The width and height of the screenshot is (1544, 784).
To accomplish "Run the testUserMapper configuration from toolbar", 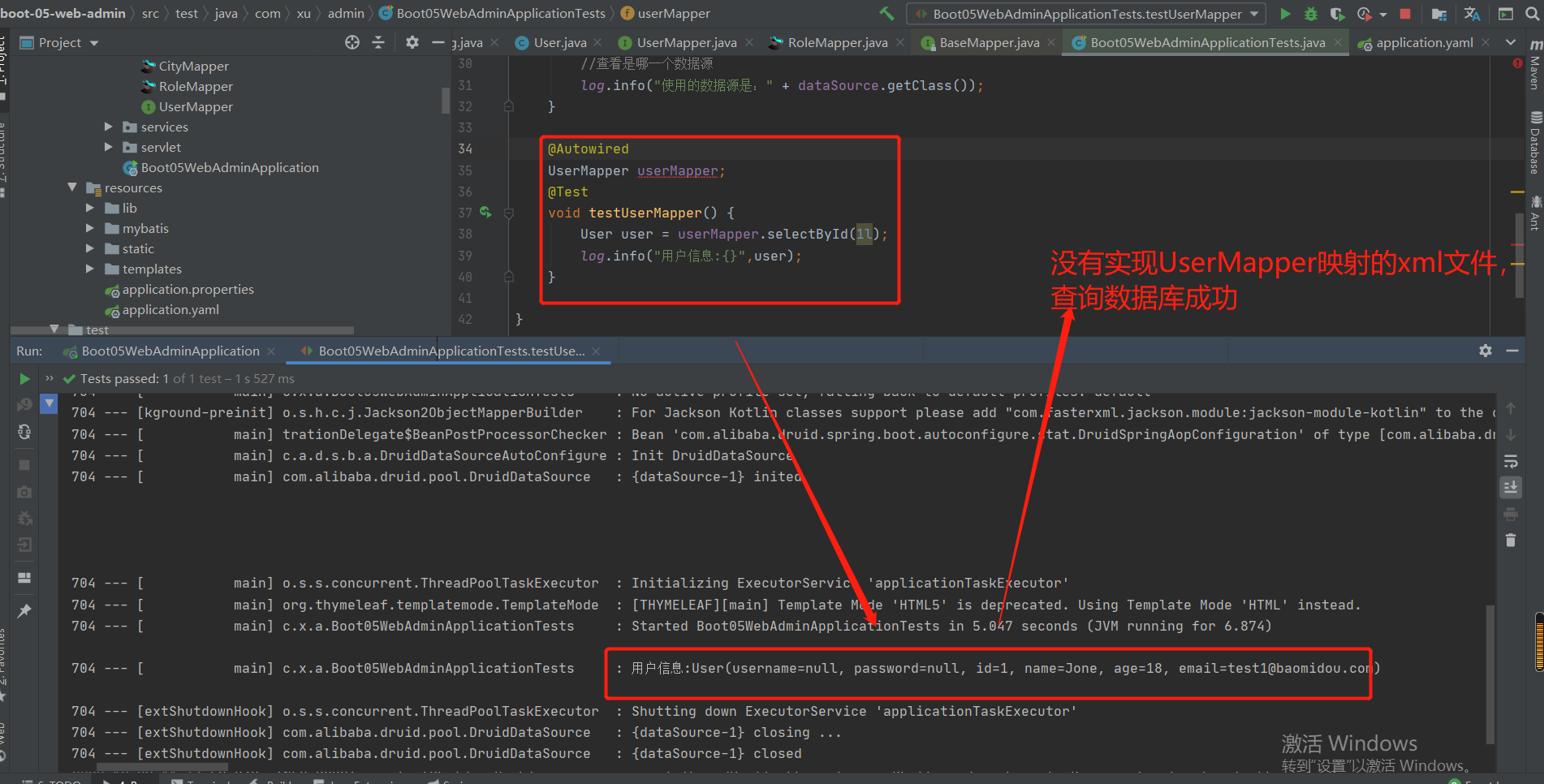I will [x=1285, y=14].
